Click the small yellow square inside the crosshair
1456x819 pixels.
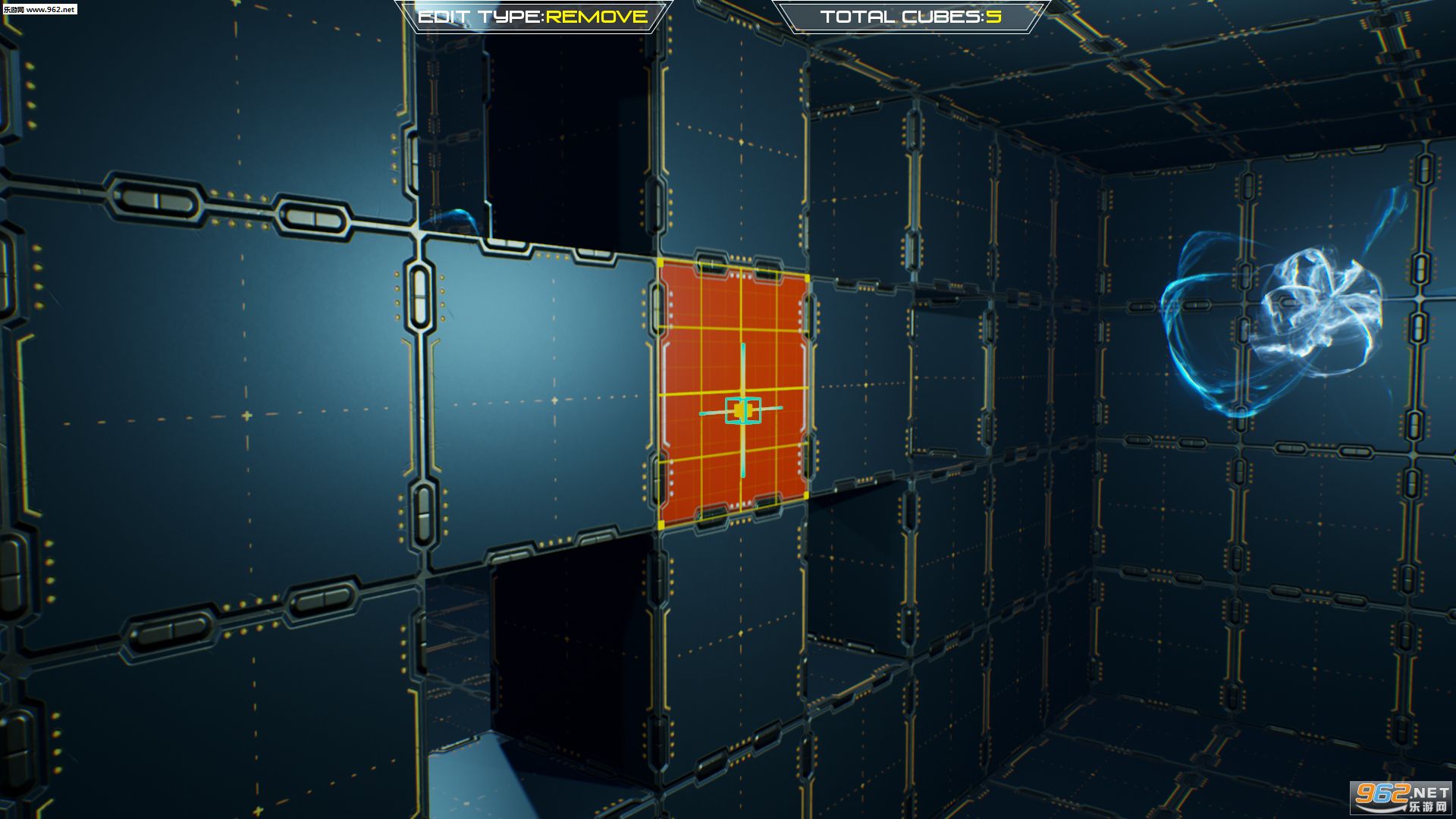(739, 410)
